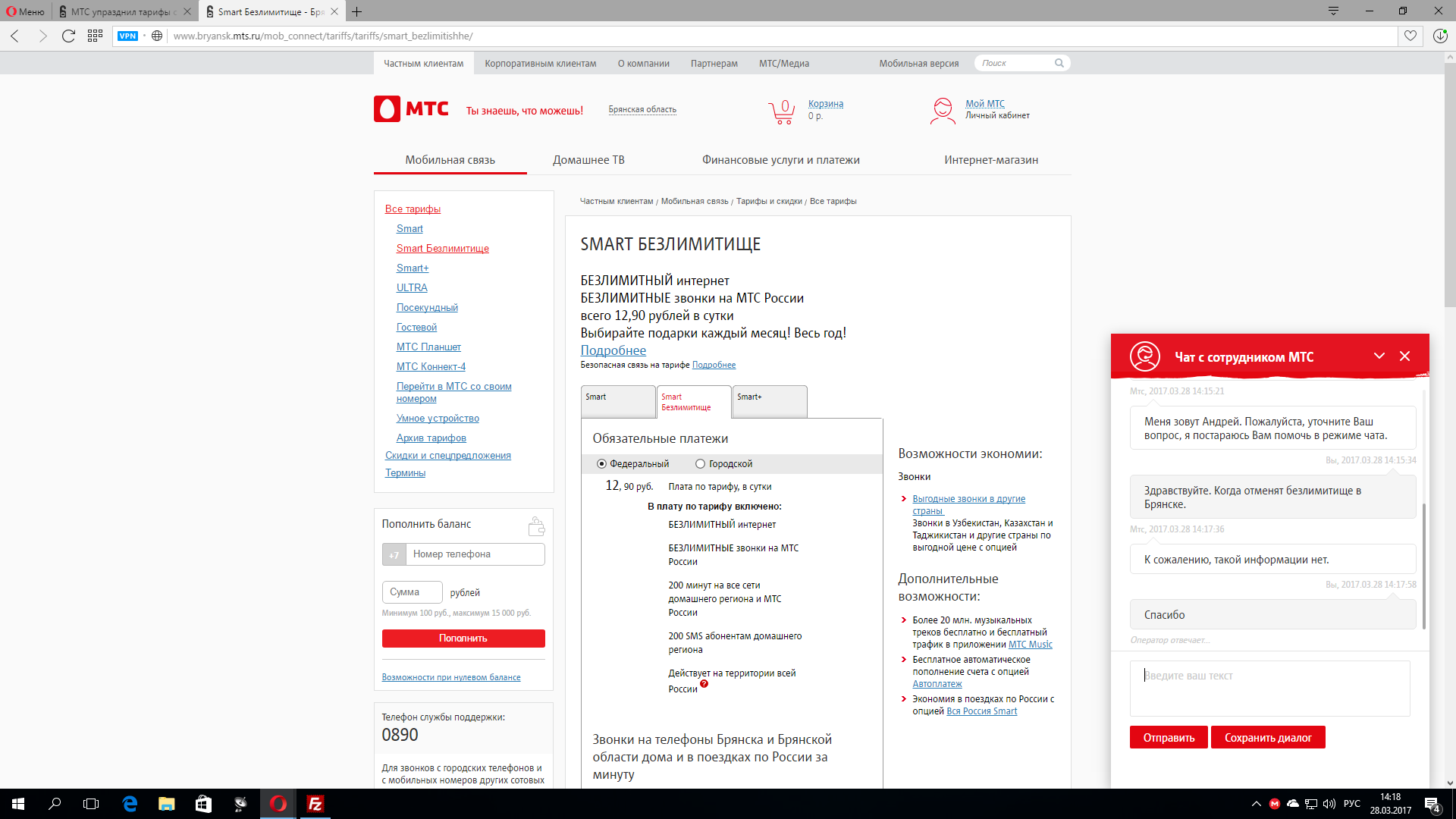Image resolution: width=1456 pixels, height=819 pixels.
Task: Open browser downloads icon
Action: click(1440, 36)
